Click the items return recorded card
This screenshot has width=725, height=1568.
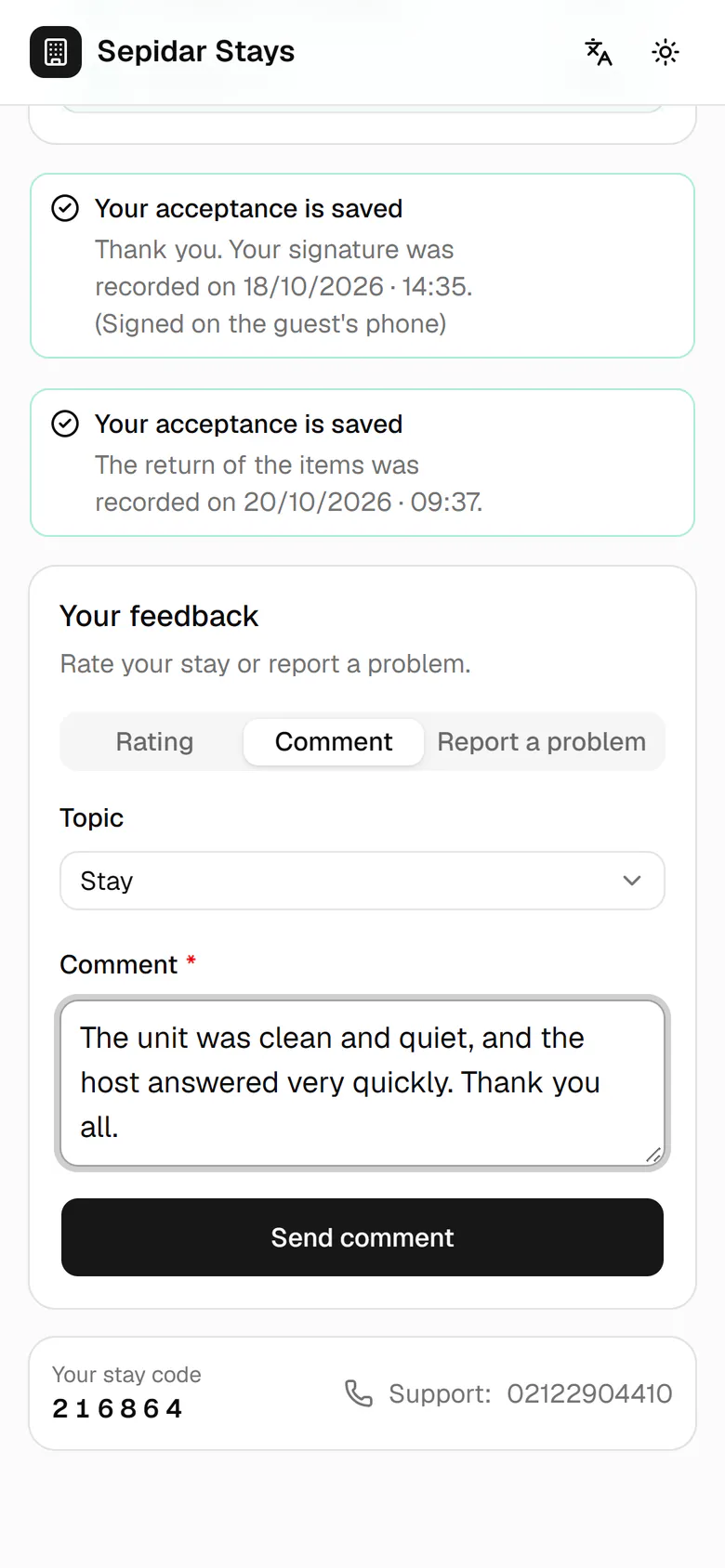coord(362,463)
